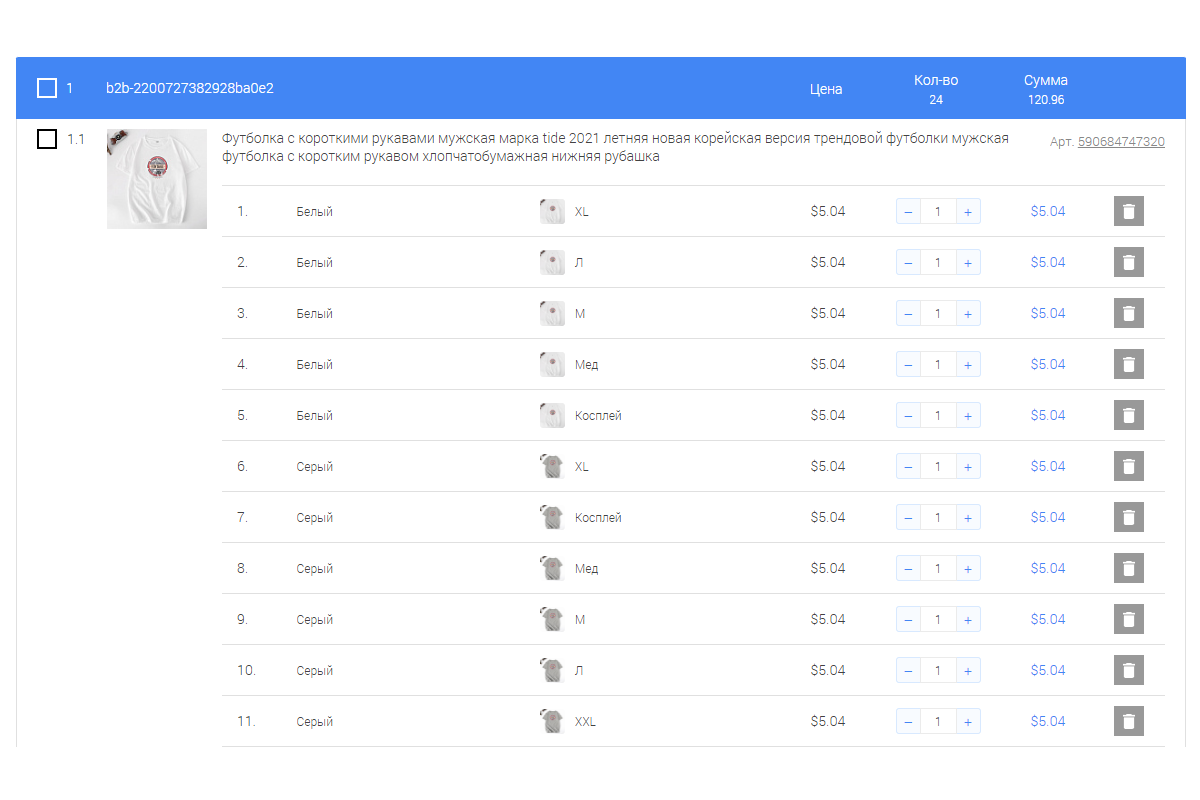Select item 1.1 checkbox

[x=47, y=139]
